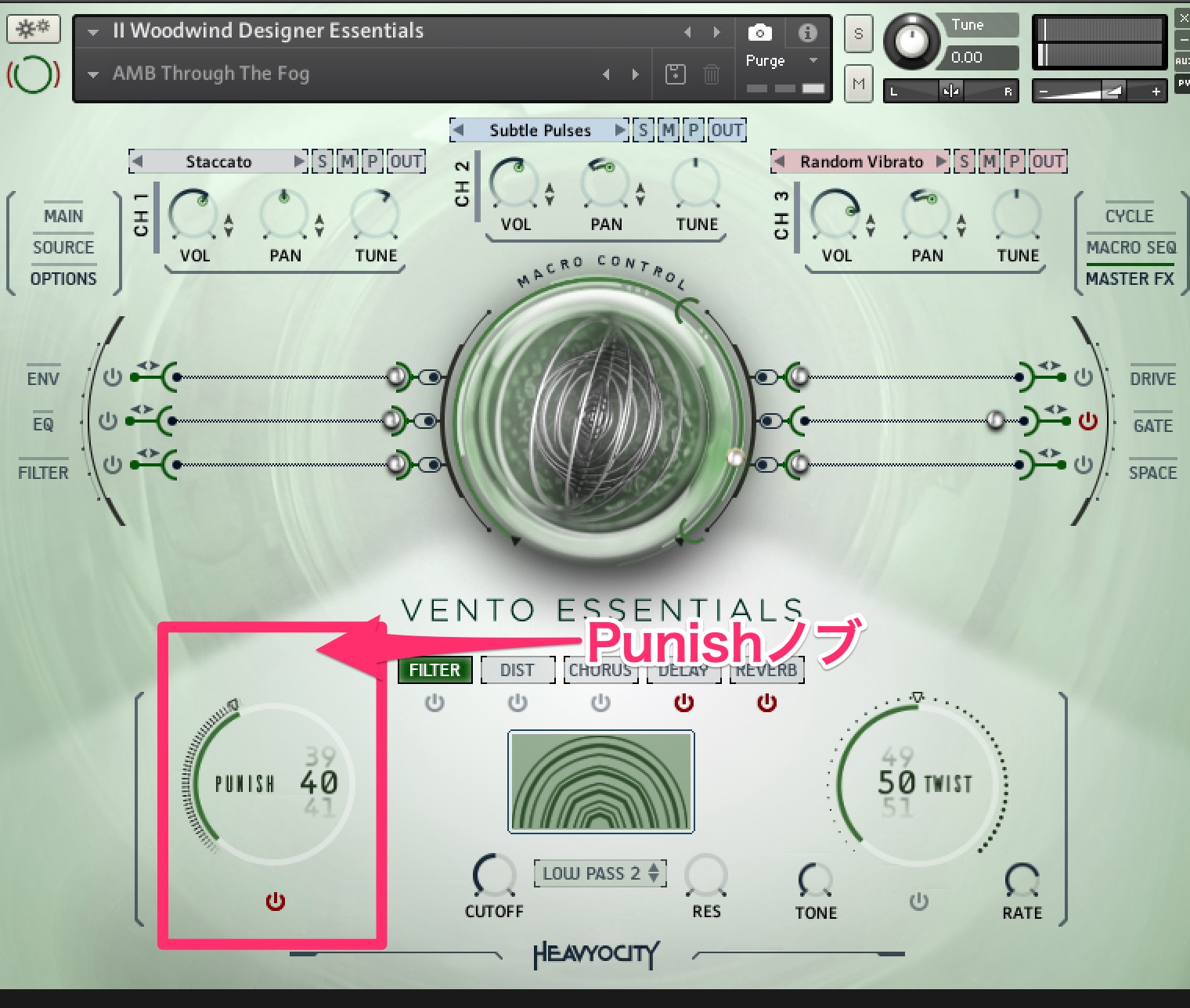Click the MIDI activity indicator circle icon
The width and height of the screenshot is (1190, 1008).
pyautogui.click(x=32, y=74)
